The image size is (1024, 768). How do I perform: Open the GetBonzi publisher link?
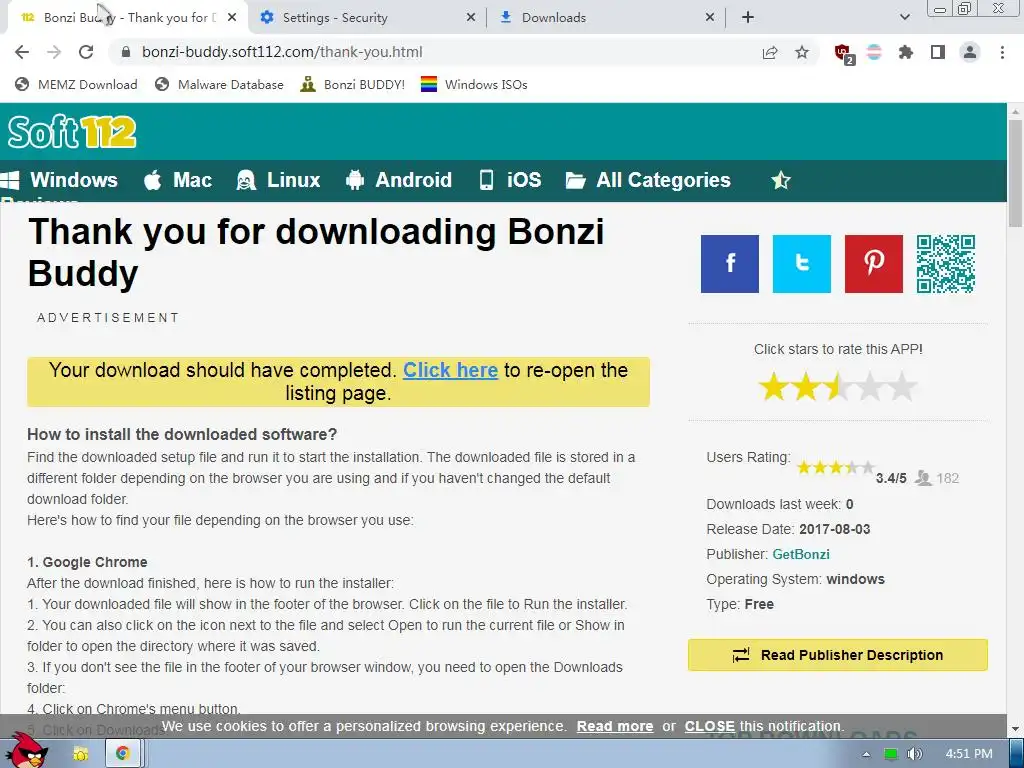pos(801,554)
